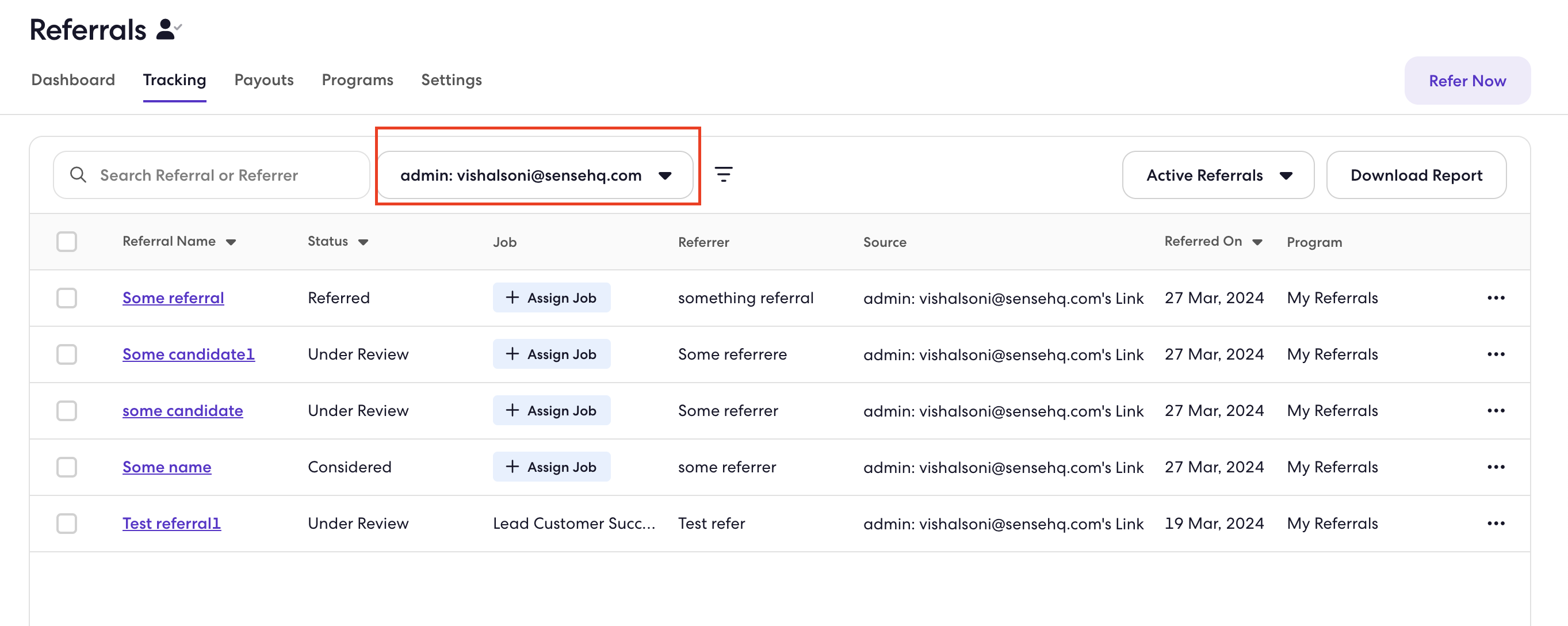The width and height of the screenshot is (1568, 626).
Task: Assign Job for Some candidate1
Action: coord(552,354)
